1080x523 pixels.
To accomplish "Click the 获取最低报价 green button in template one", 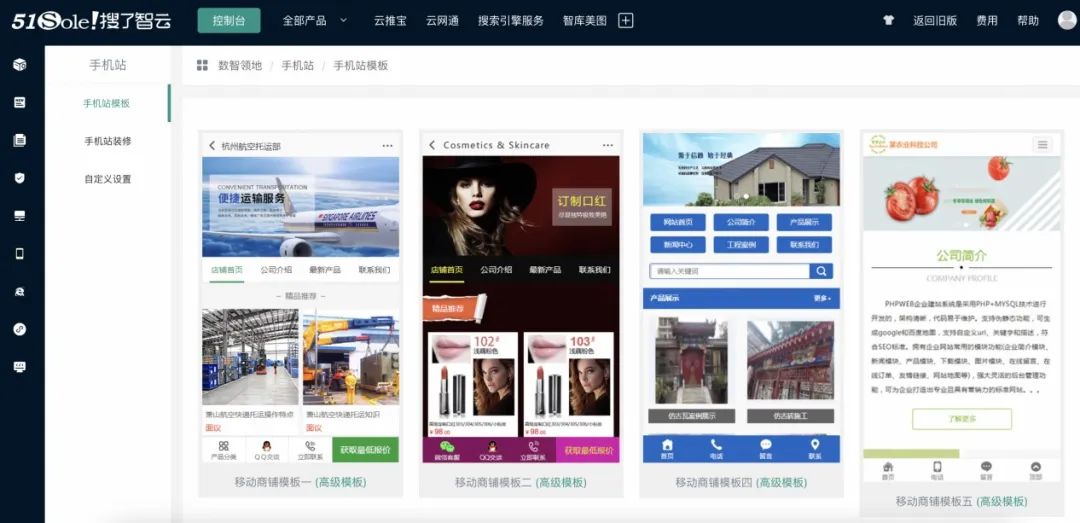I will click(365, 450).
